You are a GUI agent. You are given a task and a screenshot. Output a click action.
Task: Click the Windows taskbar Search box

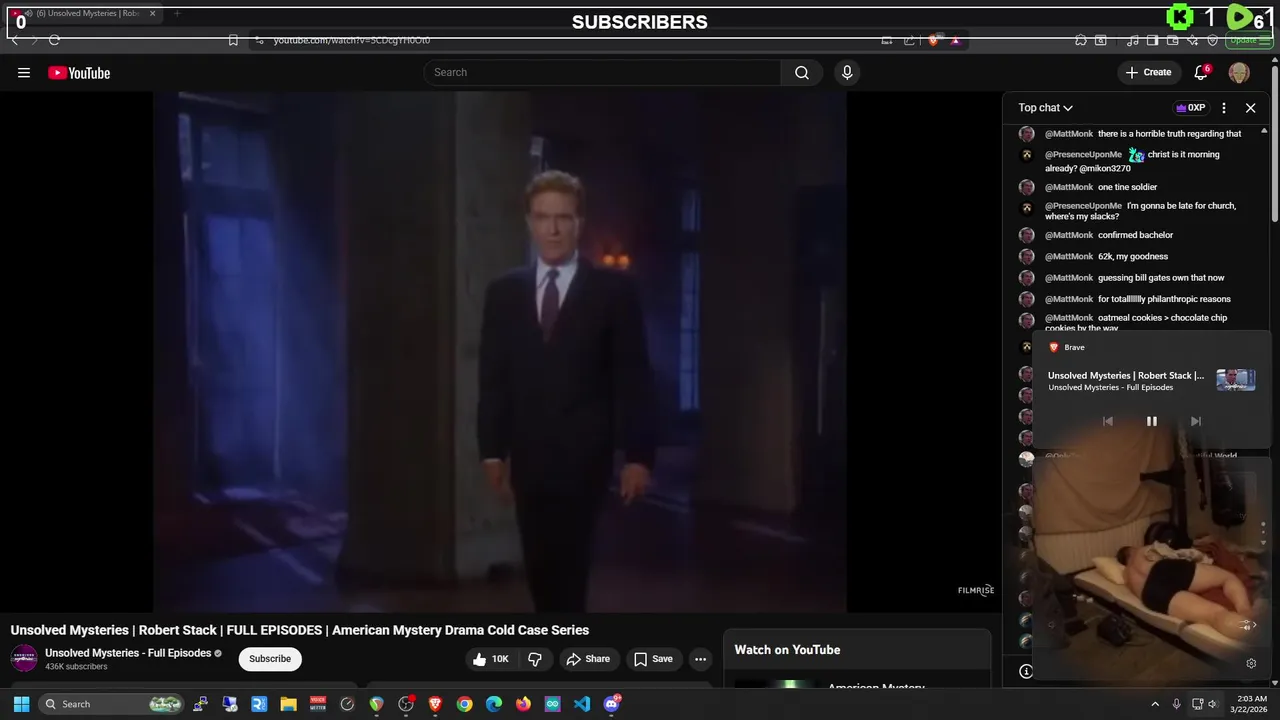112,704
